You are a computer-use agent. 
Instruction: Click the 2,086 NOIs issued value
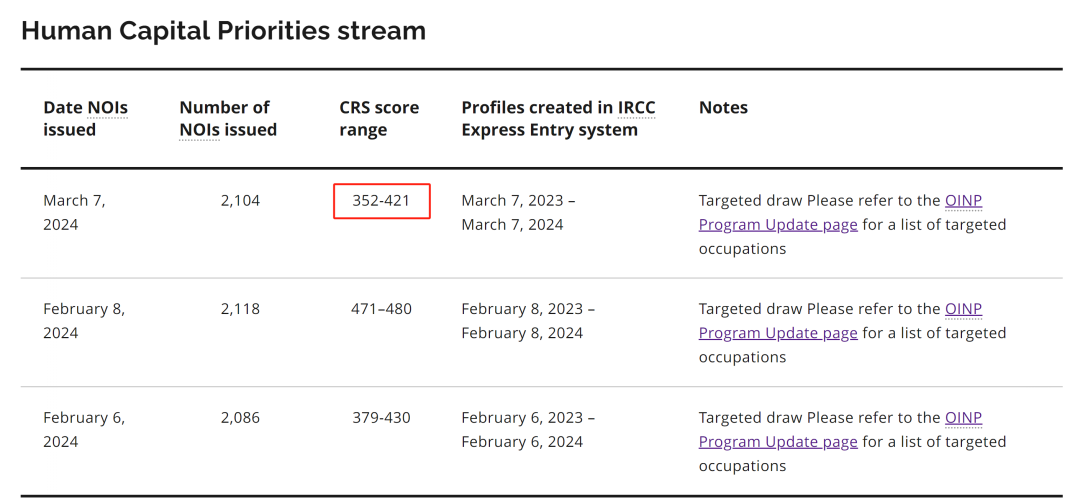(x=240, y=418)
